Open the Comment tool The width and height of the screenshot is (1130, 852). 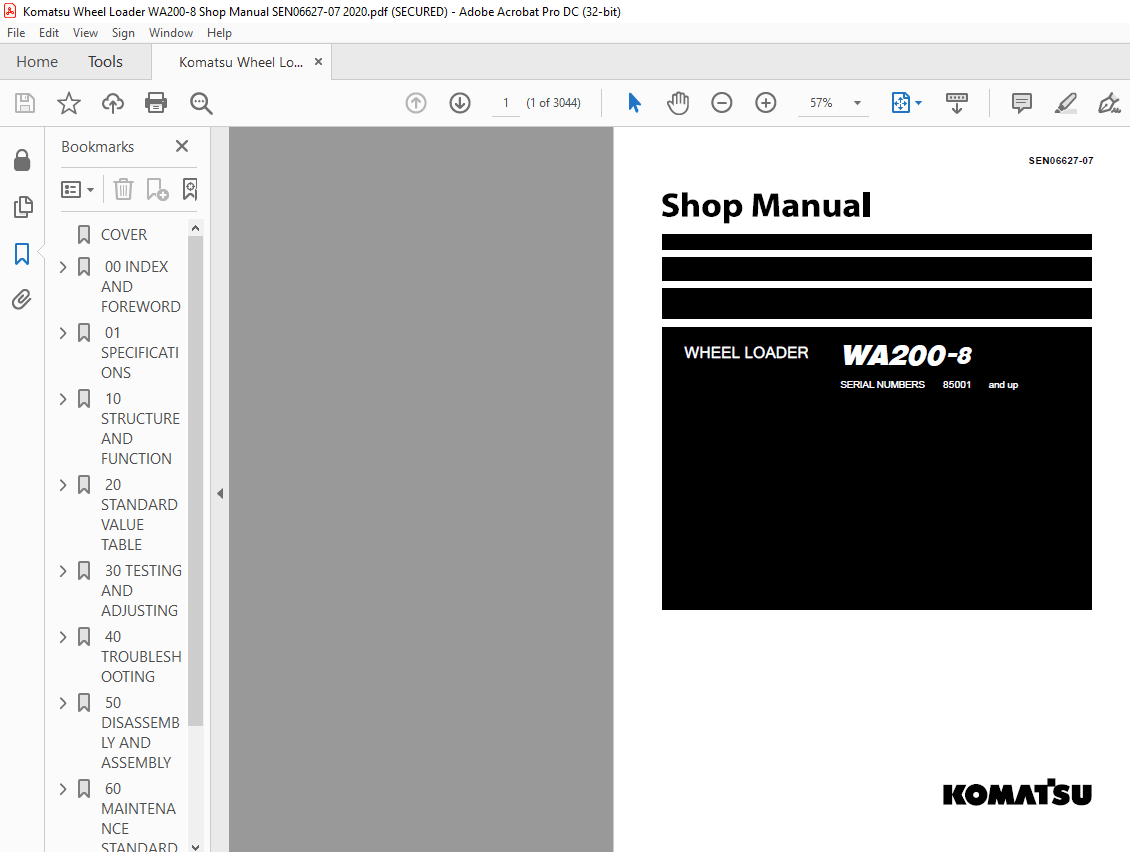(x=1021, y=103)
